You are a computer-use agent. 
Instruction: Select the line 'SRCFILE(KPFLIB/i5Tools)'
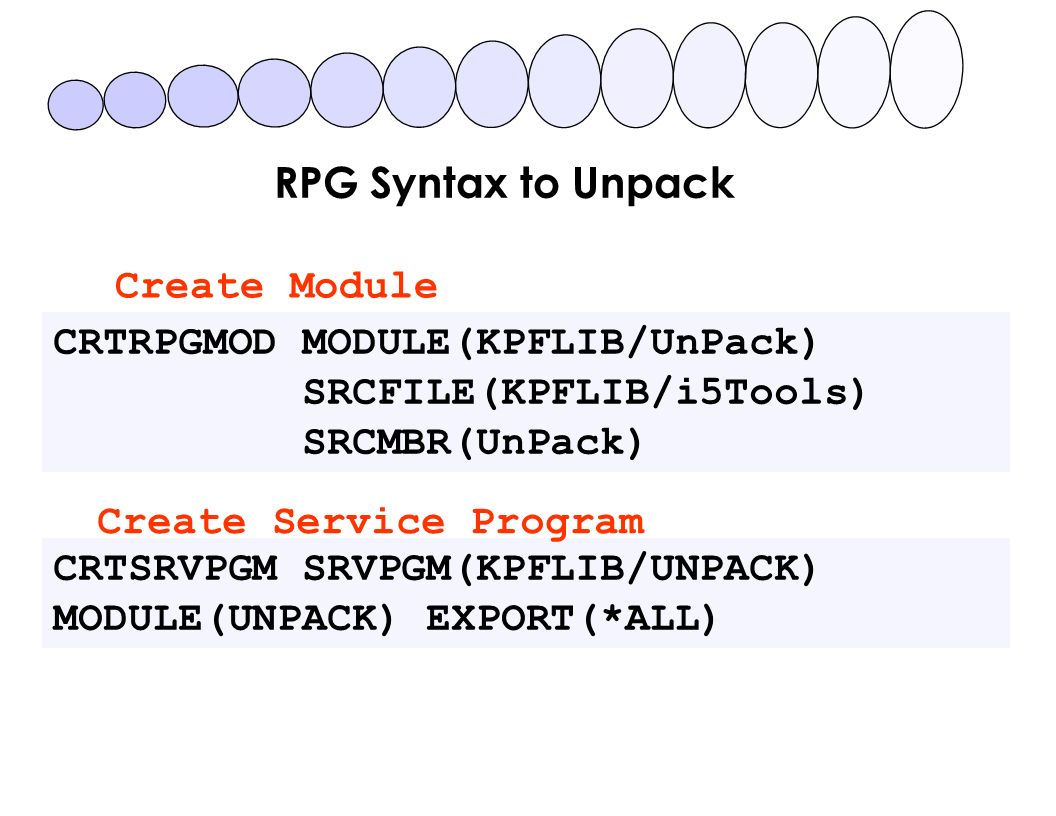pyautogui.click(x=584, y=393)
